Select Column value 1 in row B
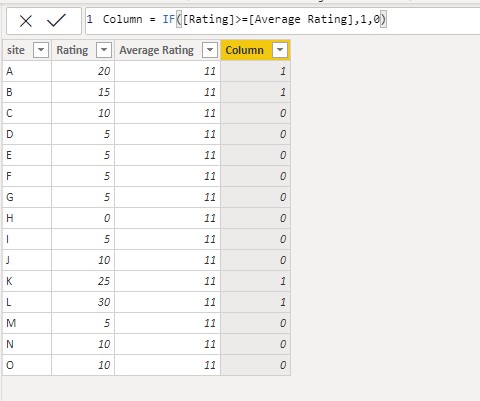 pyautogui.click(x=255, y=92)
